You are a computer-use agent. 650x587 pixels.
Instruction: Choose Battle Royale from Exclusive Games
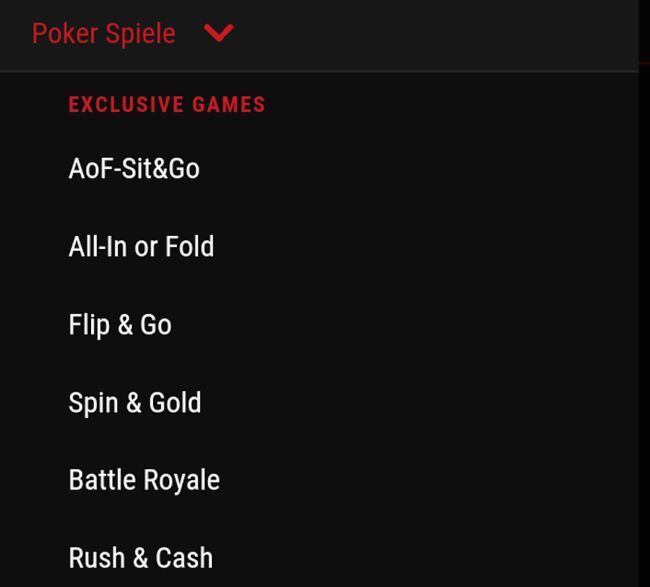[x=144, y=480]
